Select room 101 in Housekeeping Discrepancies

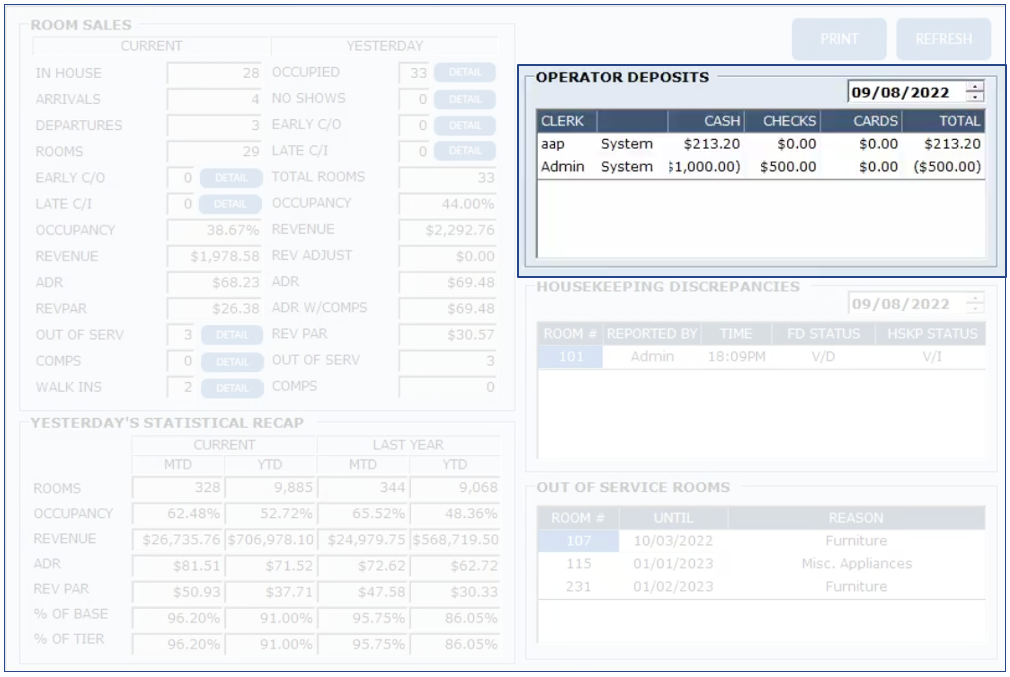(x=570, y=357)
